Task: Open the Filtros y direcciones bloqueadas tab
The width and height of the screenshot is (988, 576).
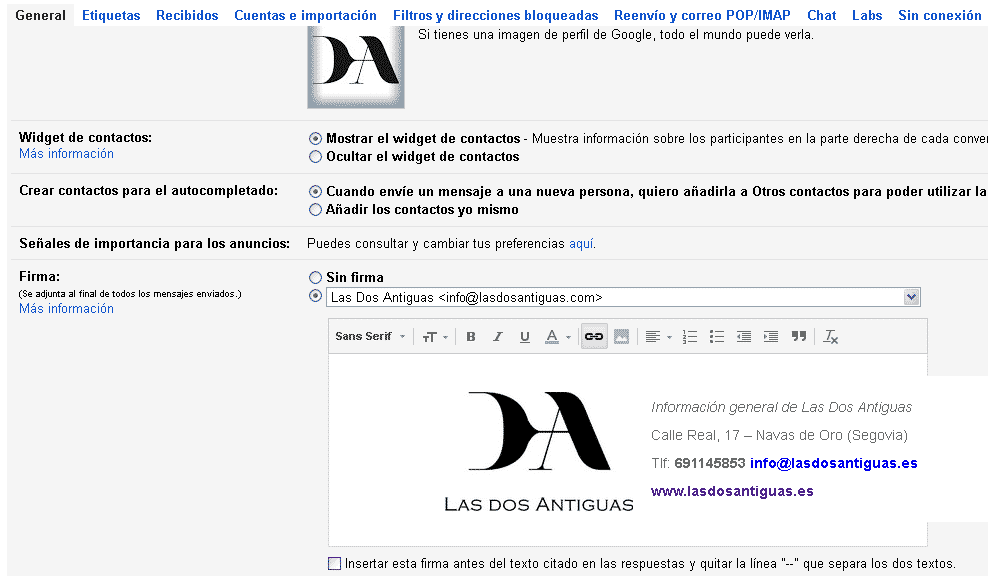Action: (x=495, y=15)
